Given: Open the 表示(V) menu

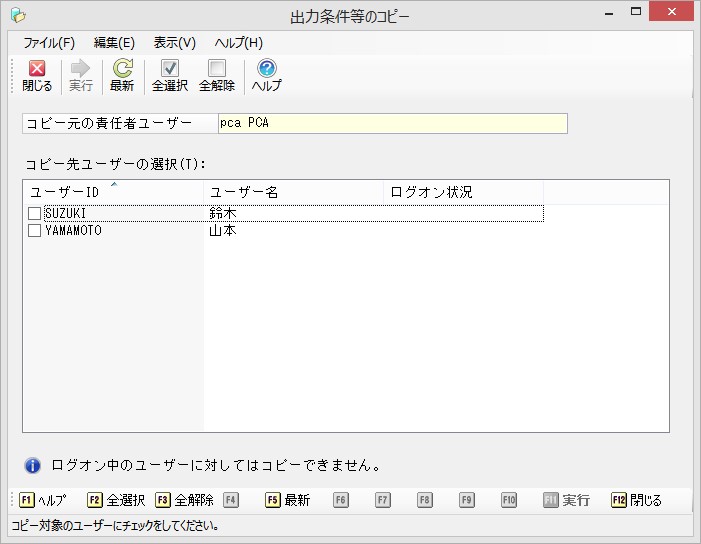Looking at the screenshot, I should [x=175, y=43].
